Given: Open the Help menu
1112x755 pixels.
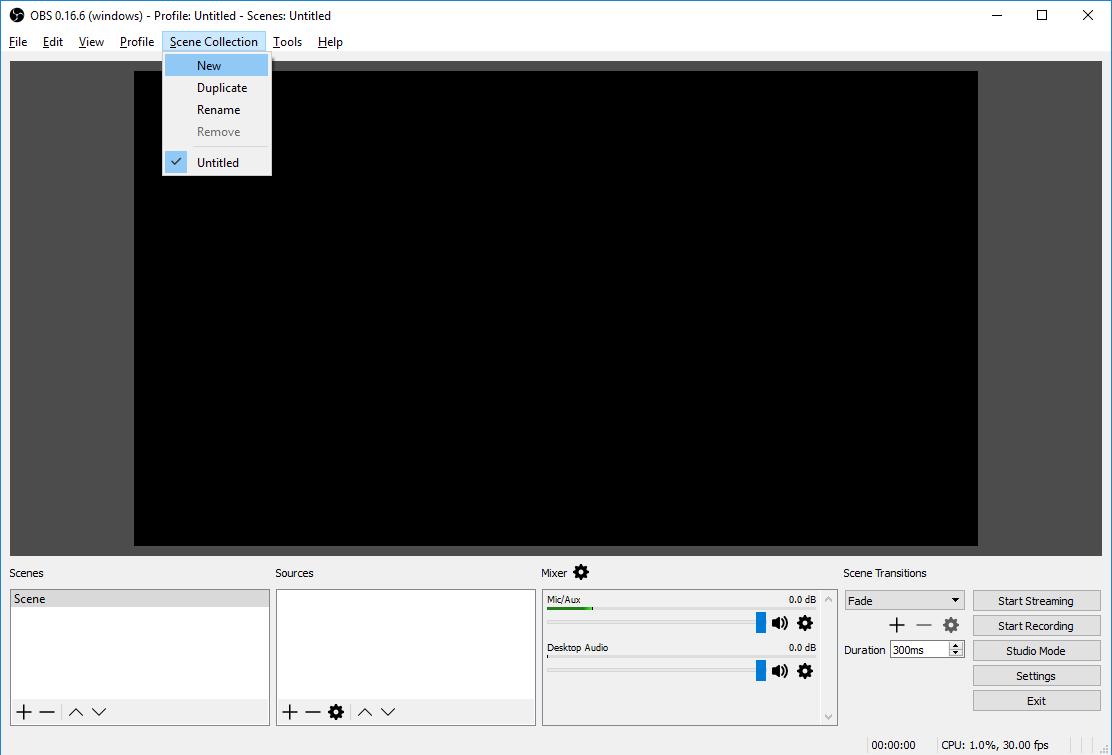Looking at the screenshot, I should pyautogui.click(x=330, y=42).
